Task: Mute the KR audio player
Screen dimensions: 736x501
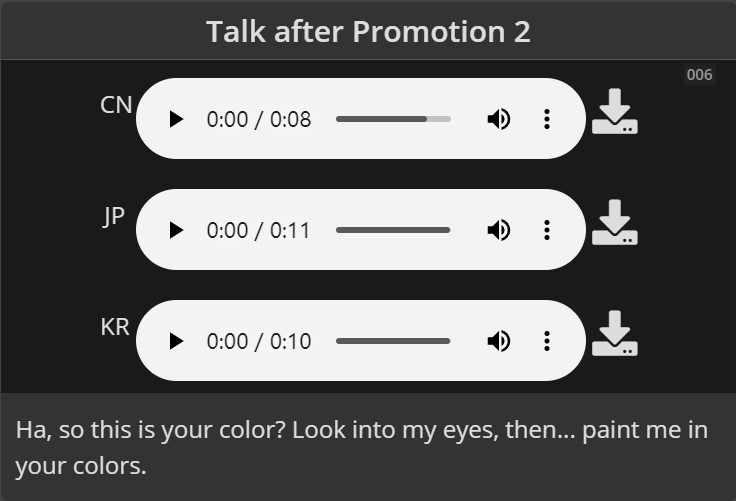Action: (499, 341)
